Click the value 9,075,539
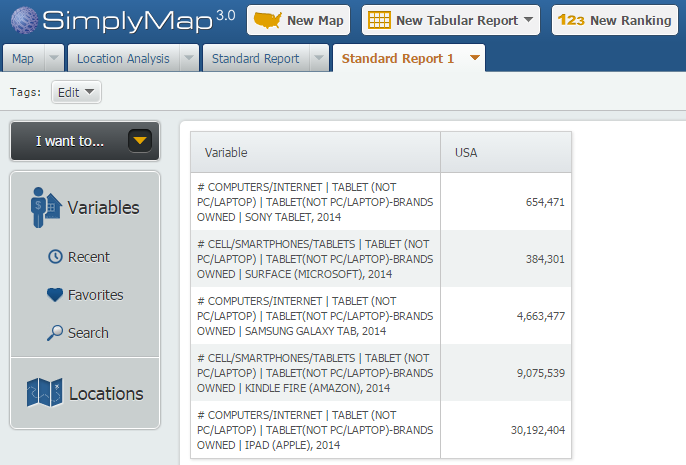 pyautogui.click(x=541, y=373)
